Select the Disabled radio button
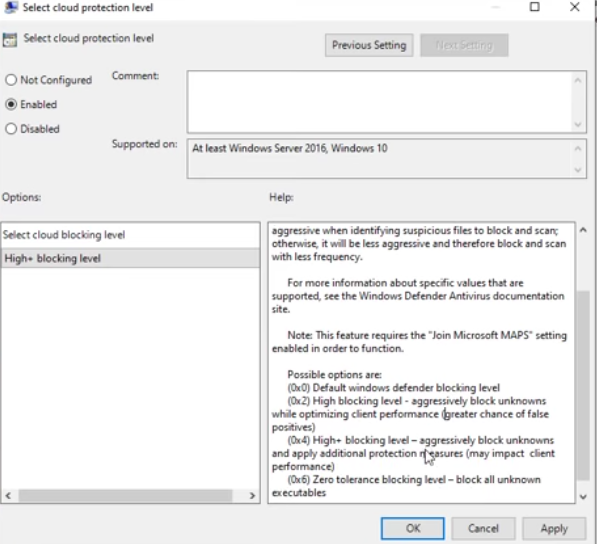The image size is (597, 544). 11,129
